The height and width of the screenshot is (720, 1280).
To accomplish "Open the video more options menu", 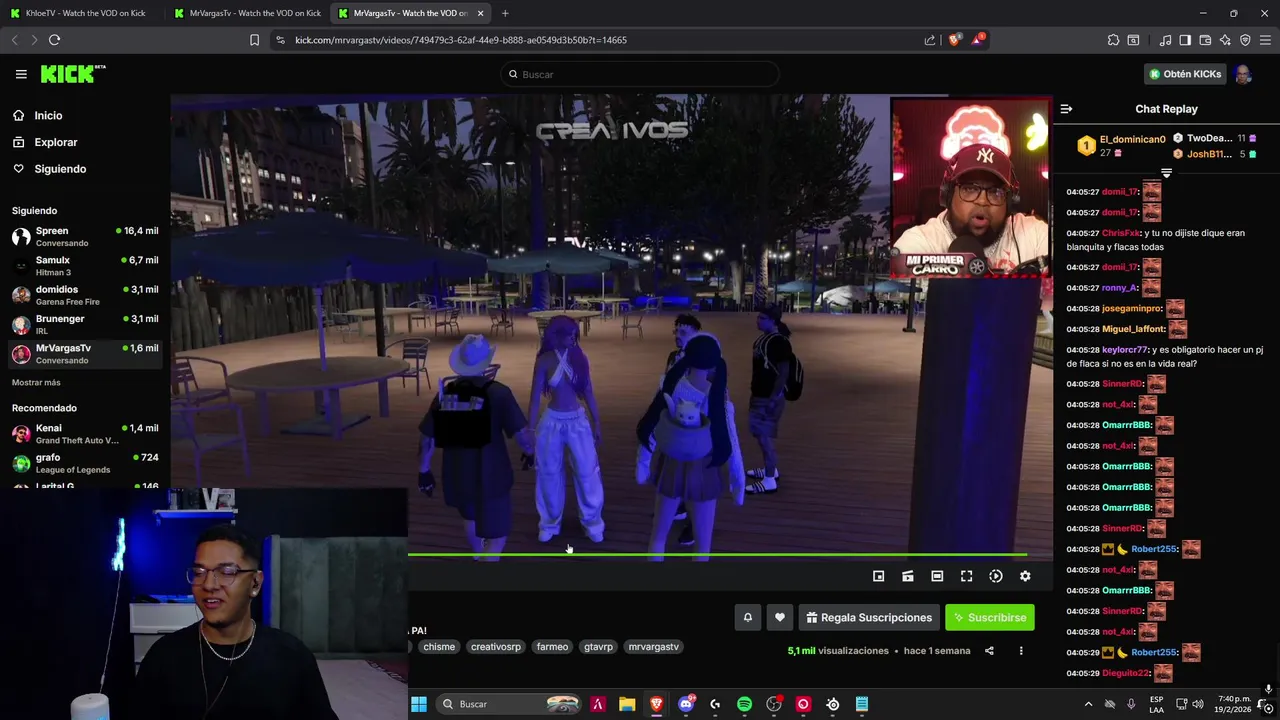I will pos(1021,651).
